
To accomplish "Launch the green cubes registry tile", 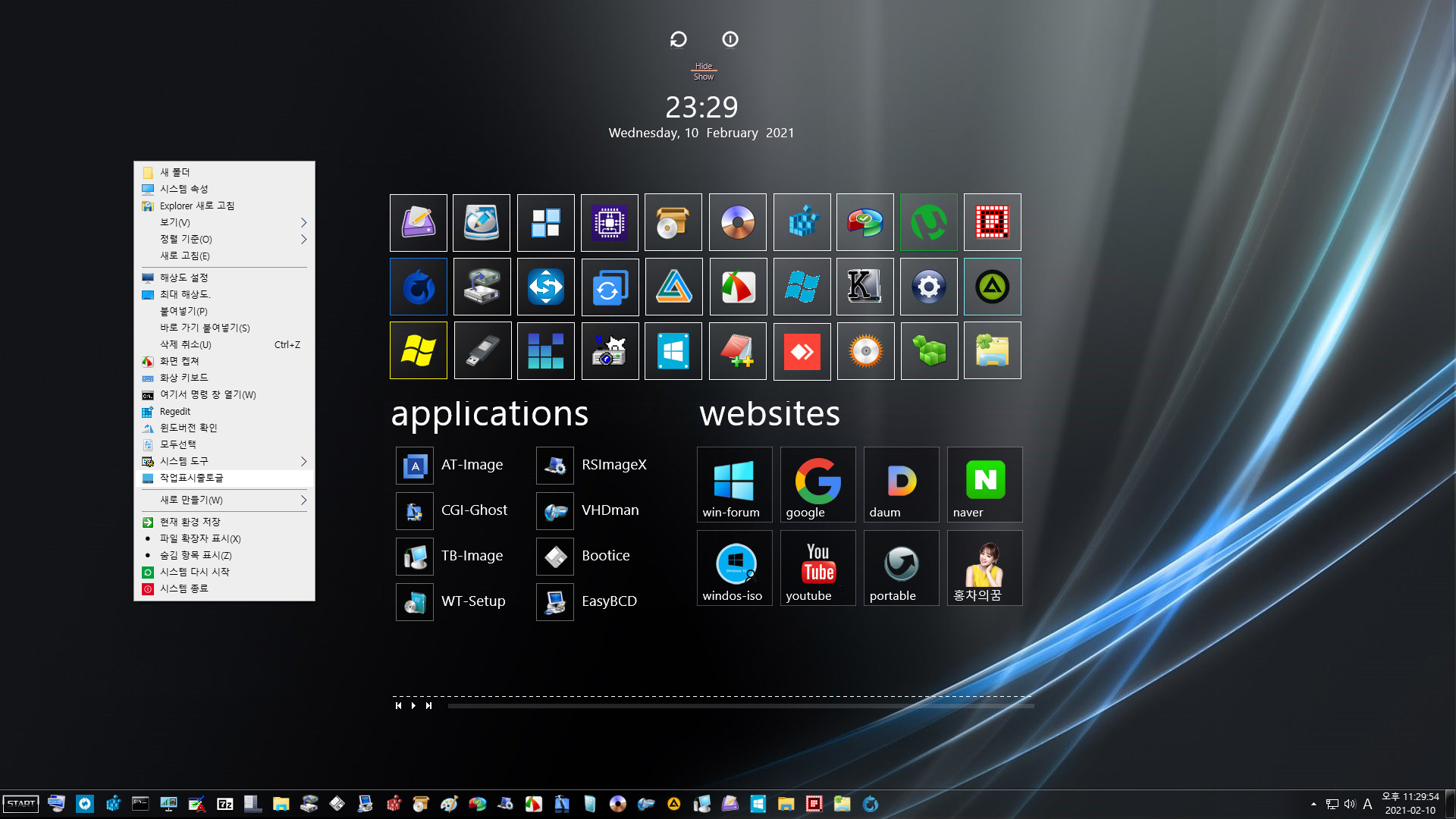I will click(929, 351).
